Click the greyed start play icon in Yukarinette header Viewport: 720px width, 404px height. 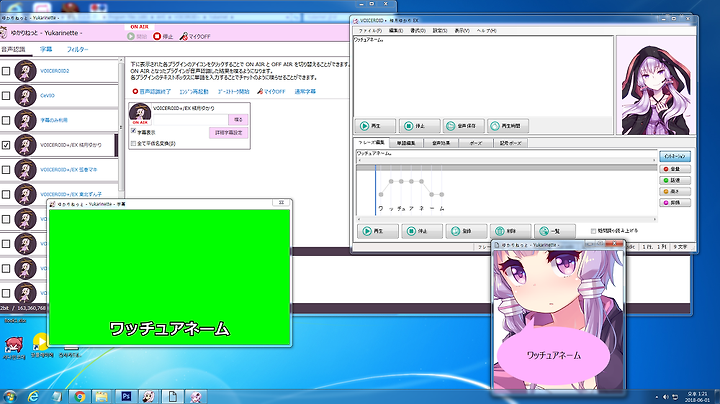click(131, 36)
